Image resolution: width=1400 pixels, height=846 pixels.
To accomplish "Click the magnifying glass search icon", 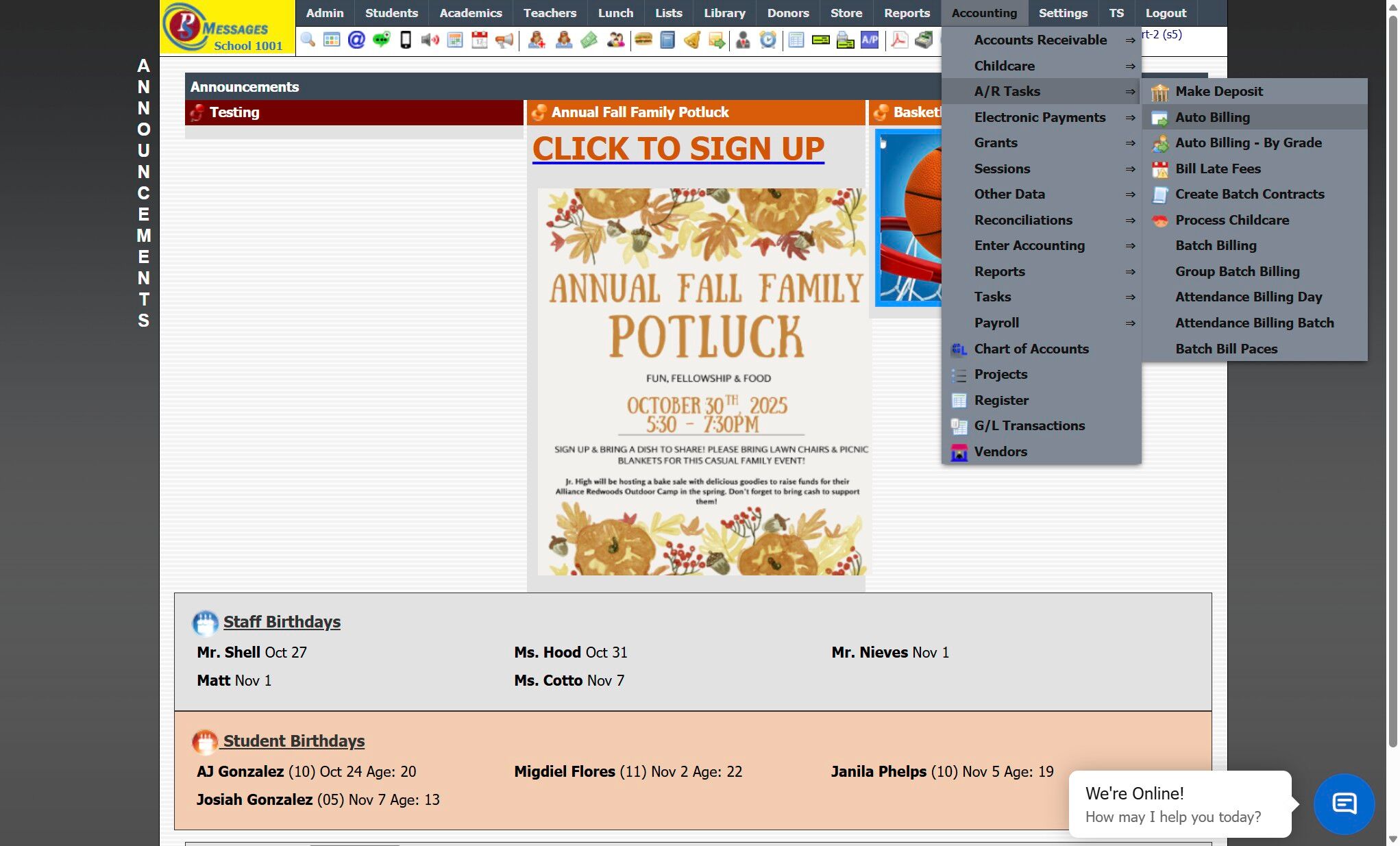I will [x=308, y=40].
